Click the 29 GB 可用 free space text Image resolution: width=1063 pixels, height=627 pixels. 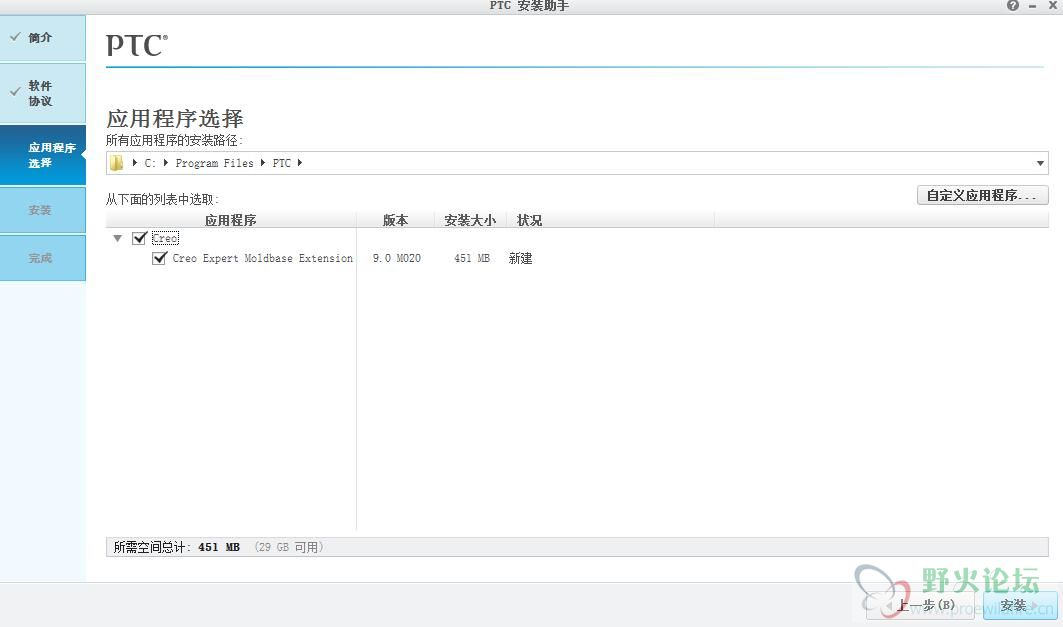click(x=288, y=547)
